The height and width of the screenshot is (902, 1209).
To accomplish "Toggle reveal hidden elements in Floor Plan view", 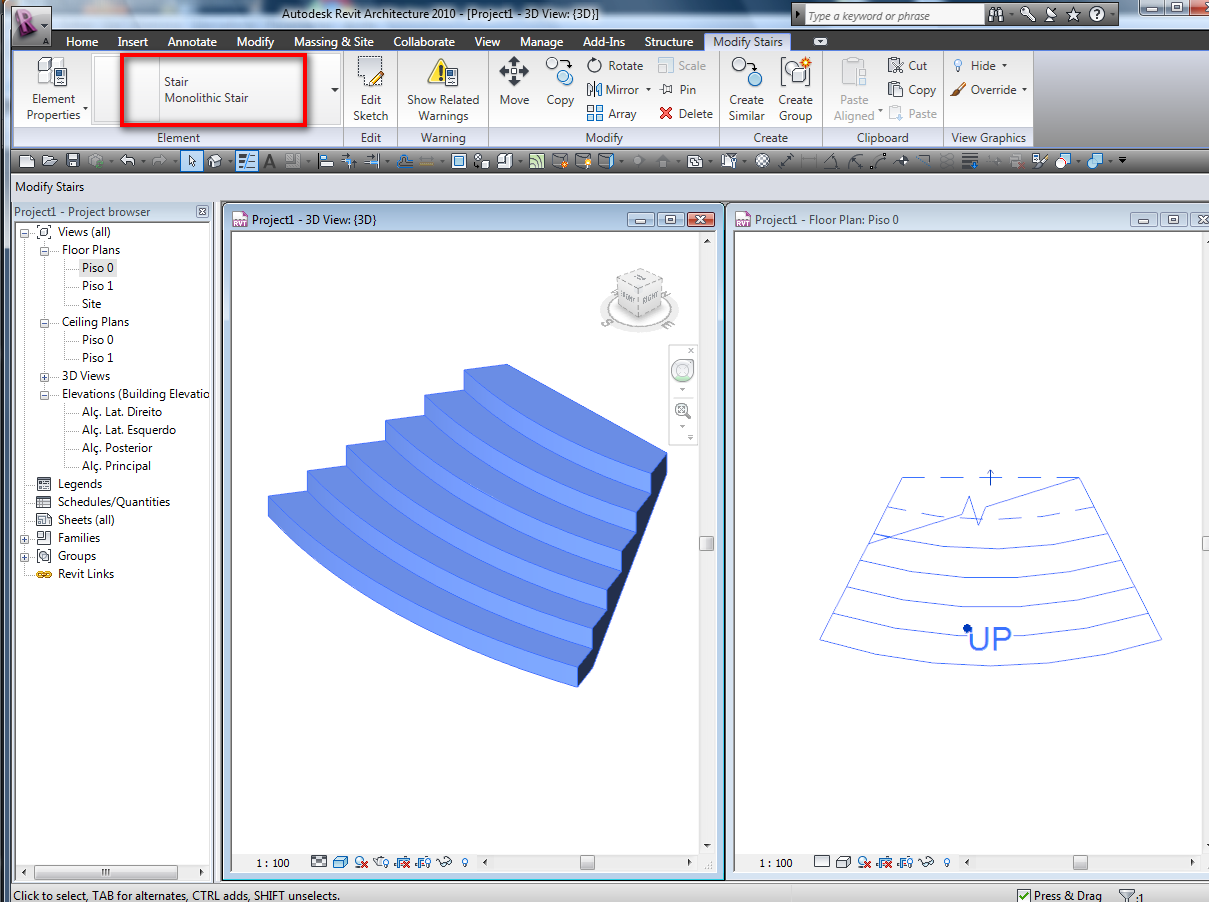I will tap(947, 862).
